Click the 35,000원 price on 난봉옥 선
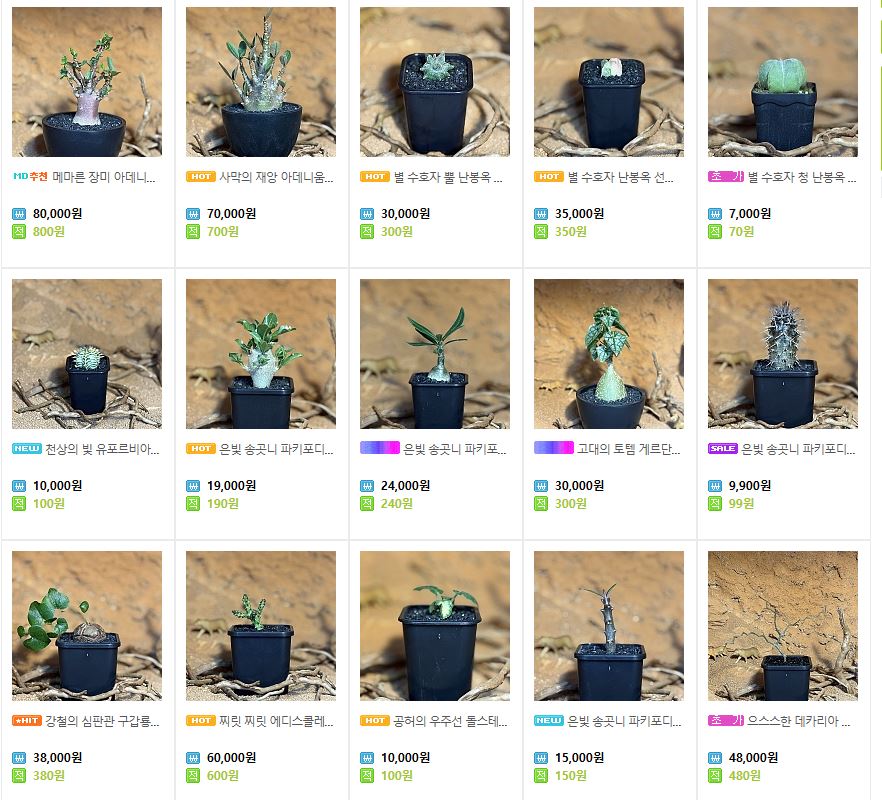 (x=579, y=214)
